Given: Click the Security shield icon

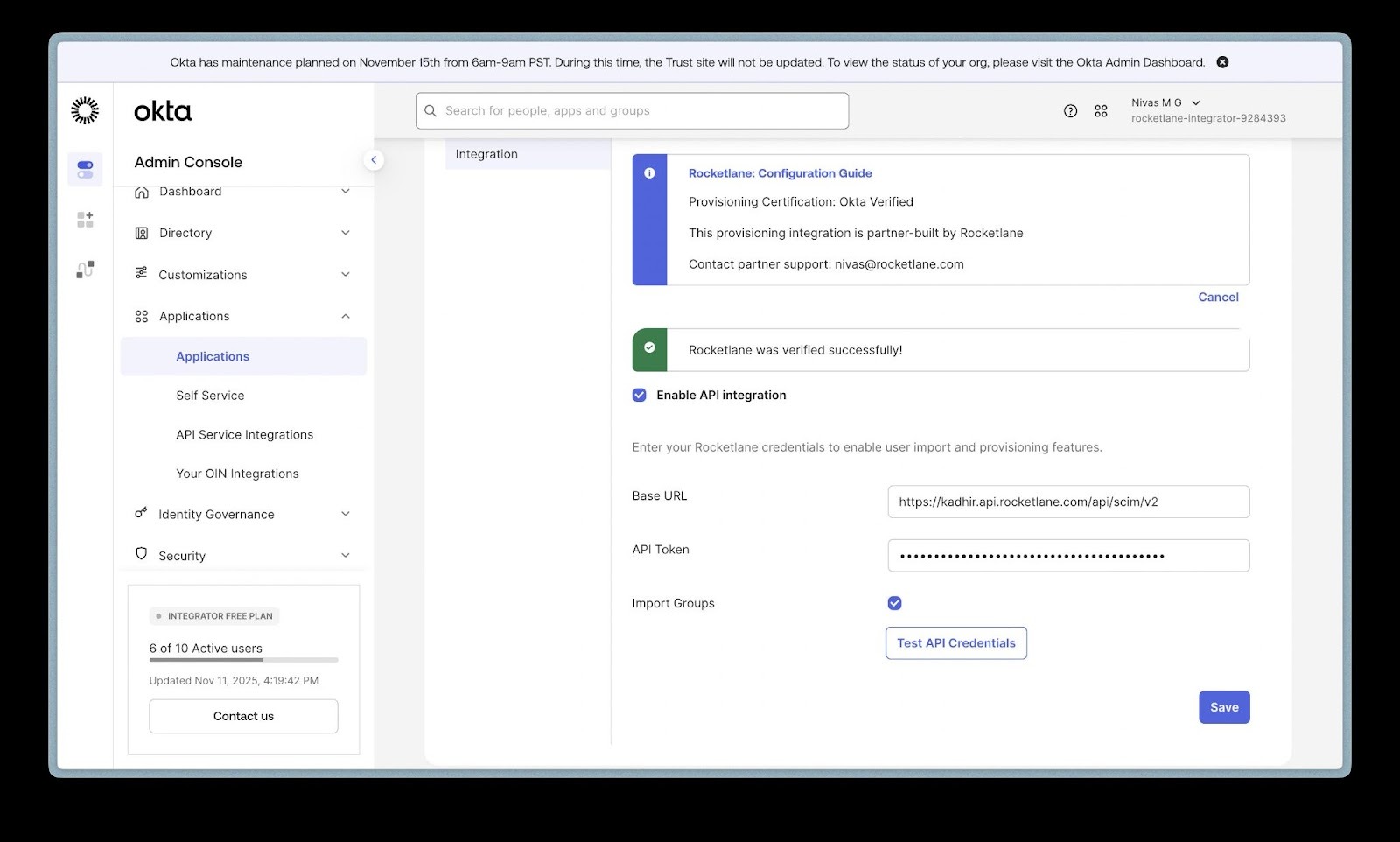Looking at the screenshot, I should pyautogui.click(x=142, y=554).
